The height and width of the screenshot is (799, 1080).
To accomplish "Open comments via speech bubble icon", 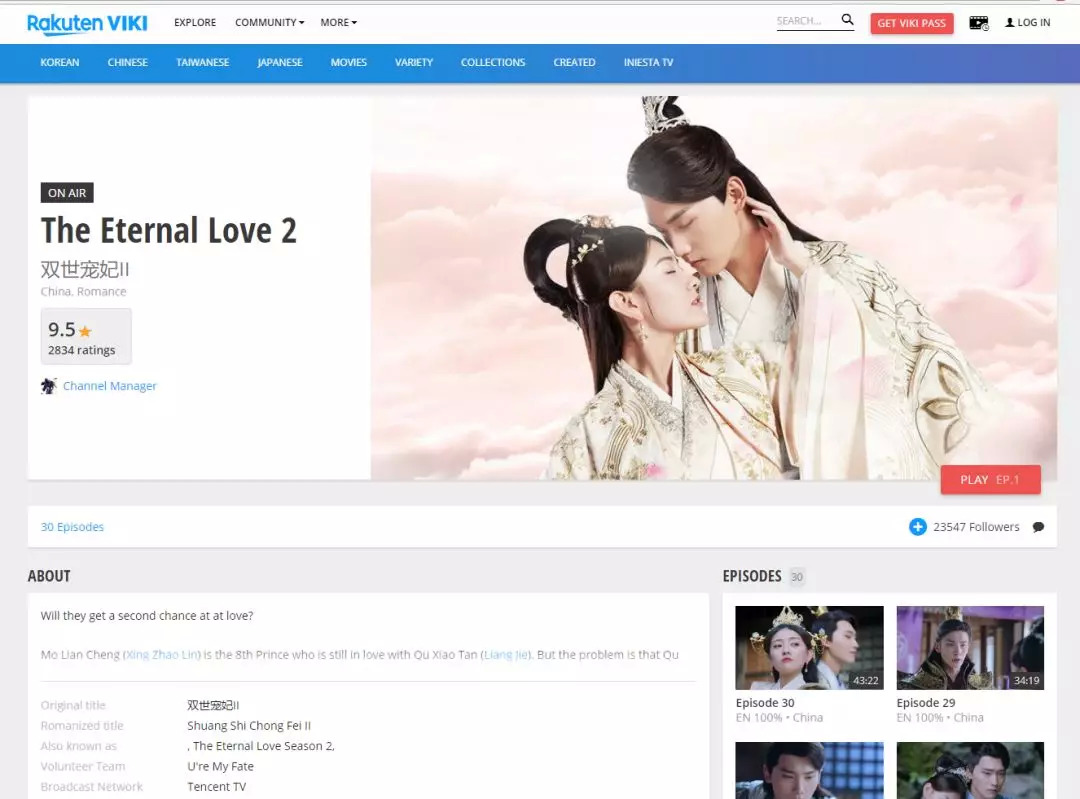I will click(x=1038, y=527).
